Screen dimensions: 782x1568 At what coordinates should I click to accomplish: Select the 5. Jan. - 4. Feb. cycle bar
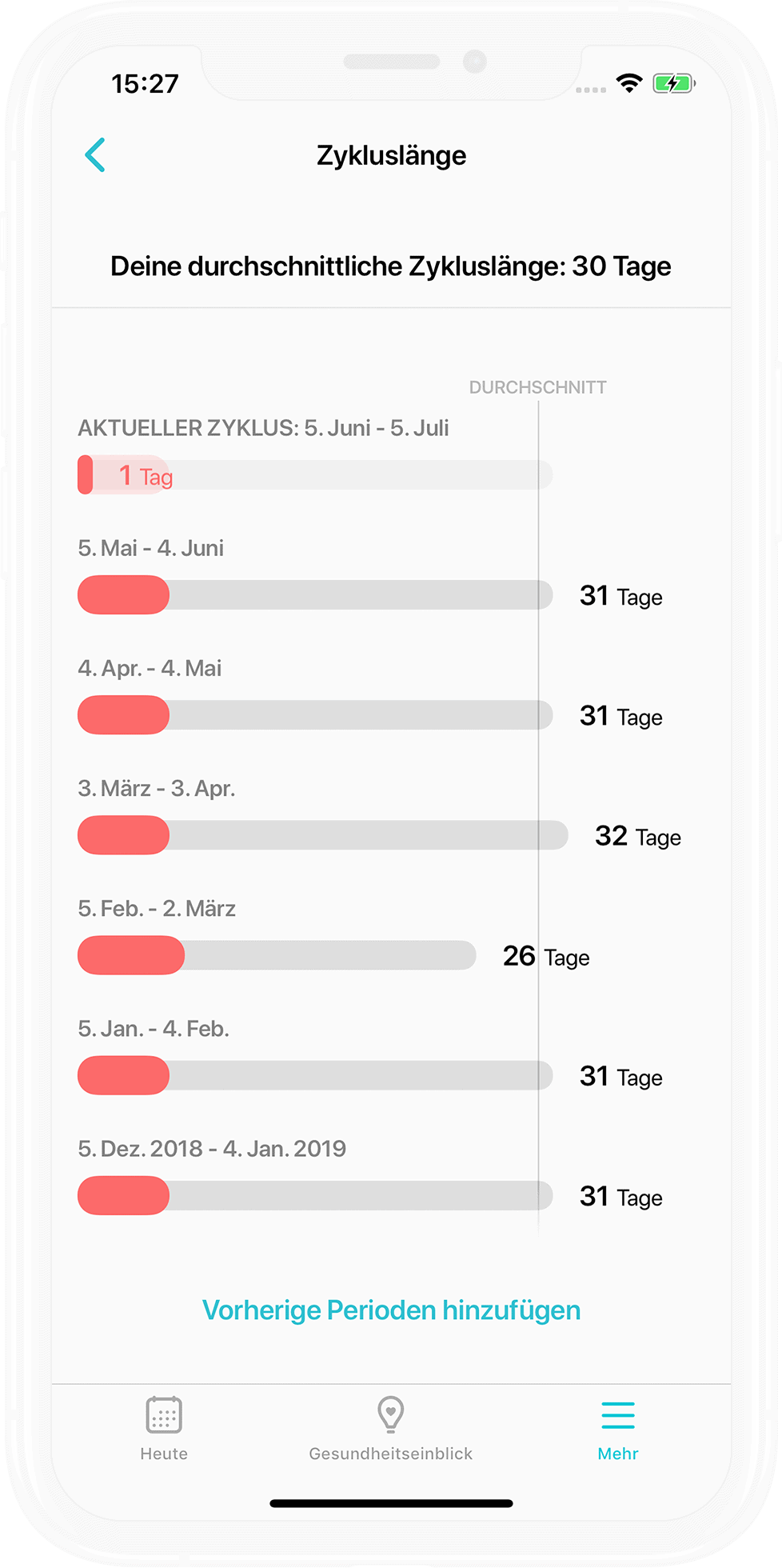(x=315, y=1075)
